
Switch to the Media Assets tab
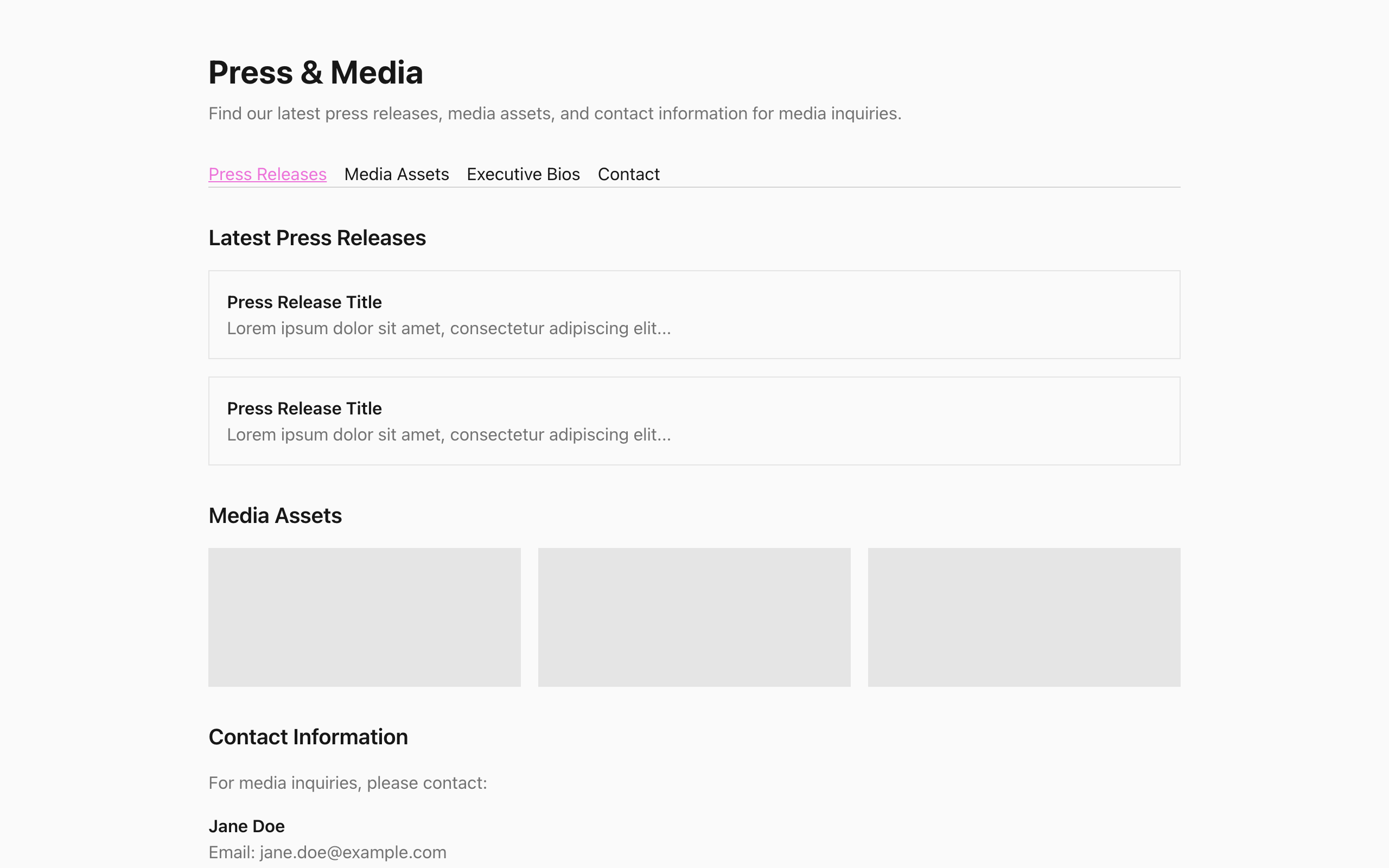click(397, 174)
